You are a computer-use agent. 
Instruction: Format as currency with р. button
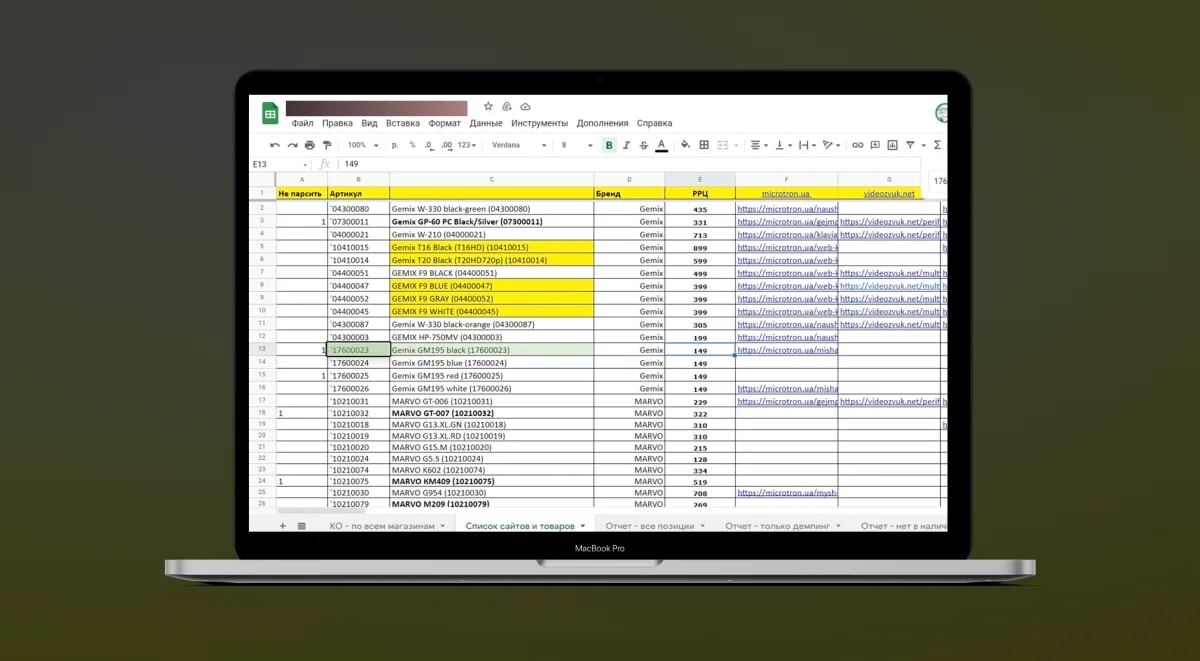tap(396, 145)
